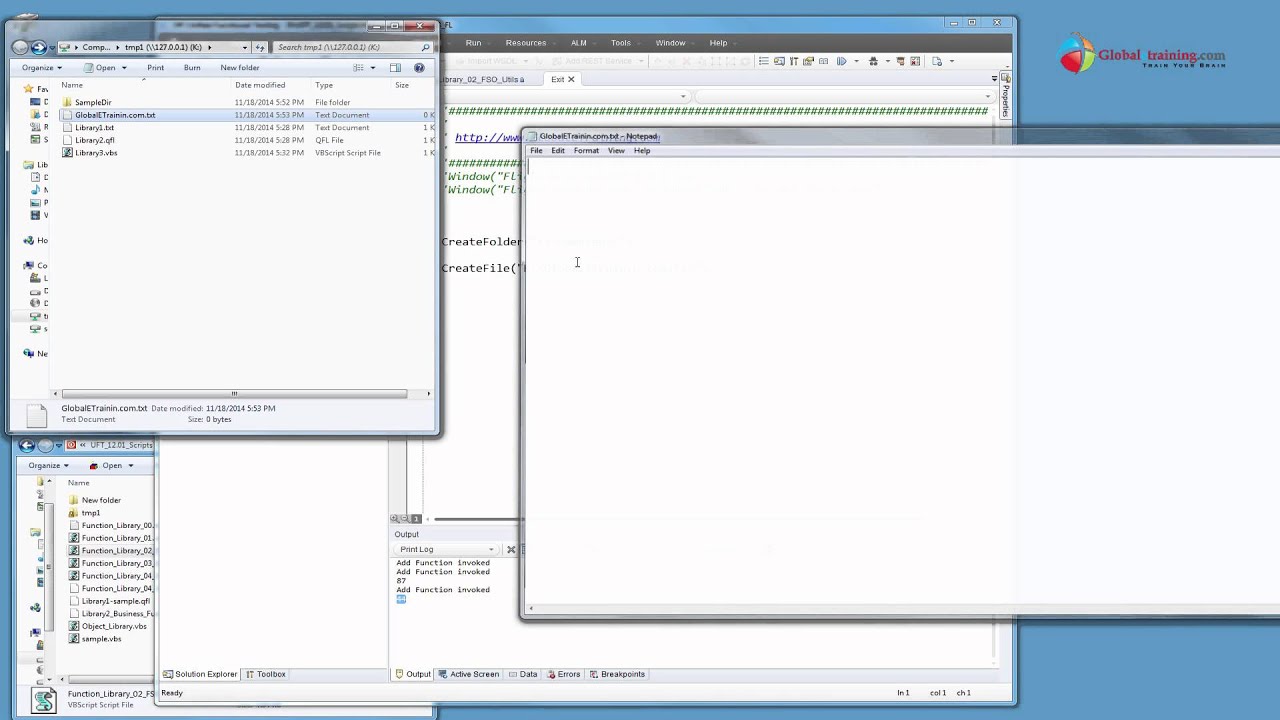Switch to the Errors tab in UFT

pos(563,674)
